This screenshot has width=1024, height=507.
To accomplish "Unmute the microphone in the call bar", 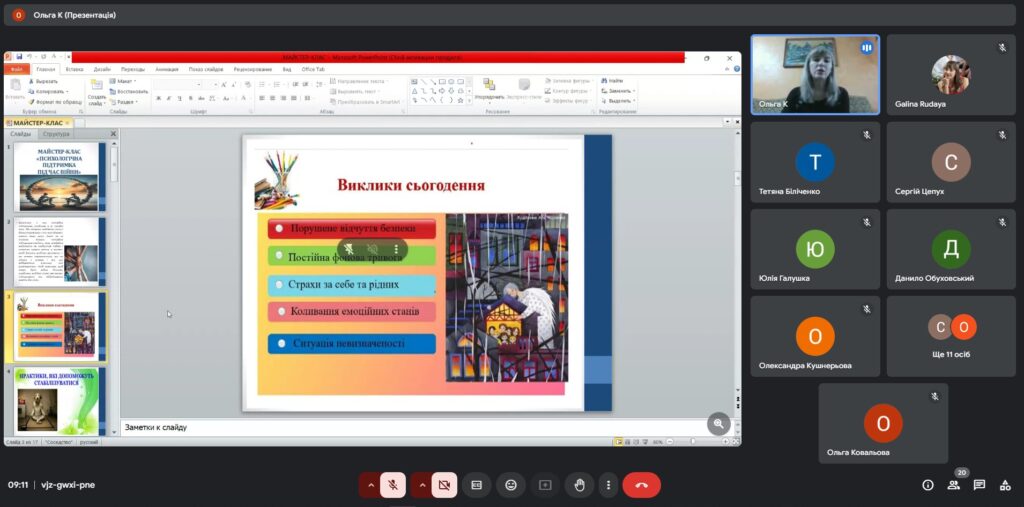I will tap(393, 485).
